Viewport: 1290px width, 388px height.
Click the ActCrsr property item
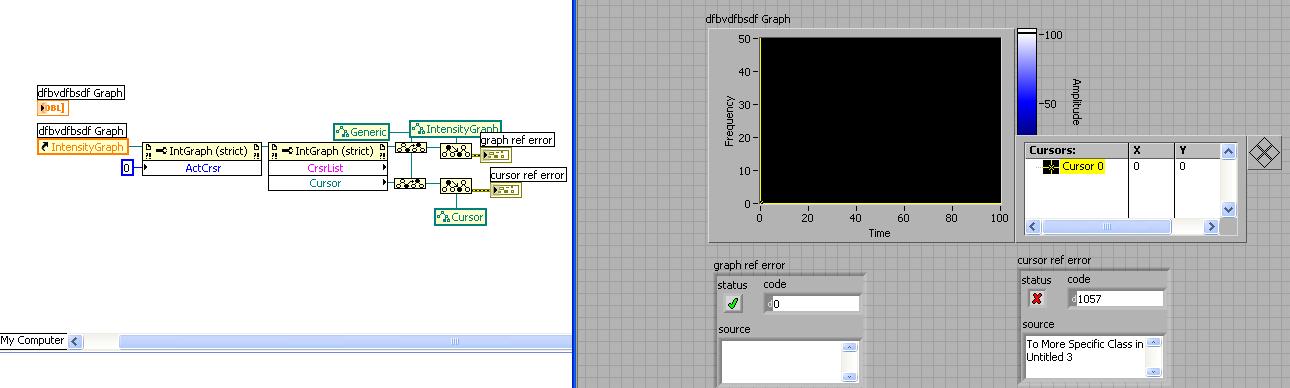click(203, 168)
